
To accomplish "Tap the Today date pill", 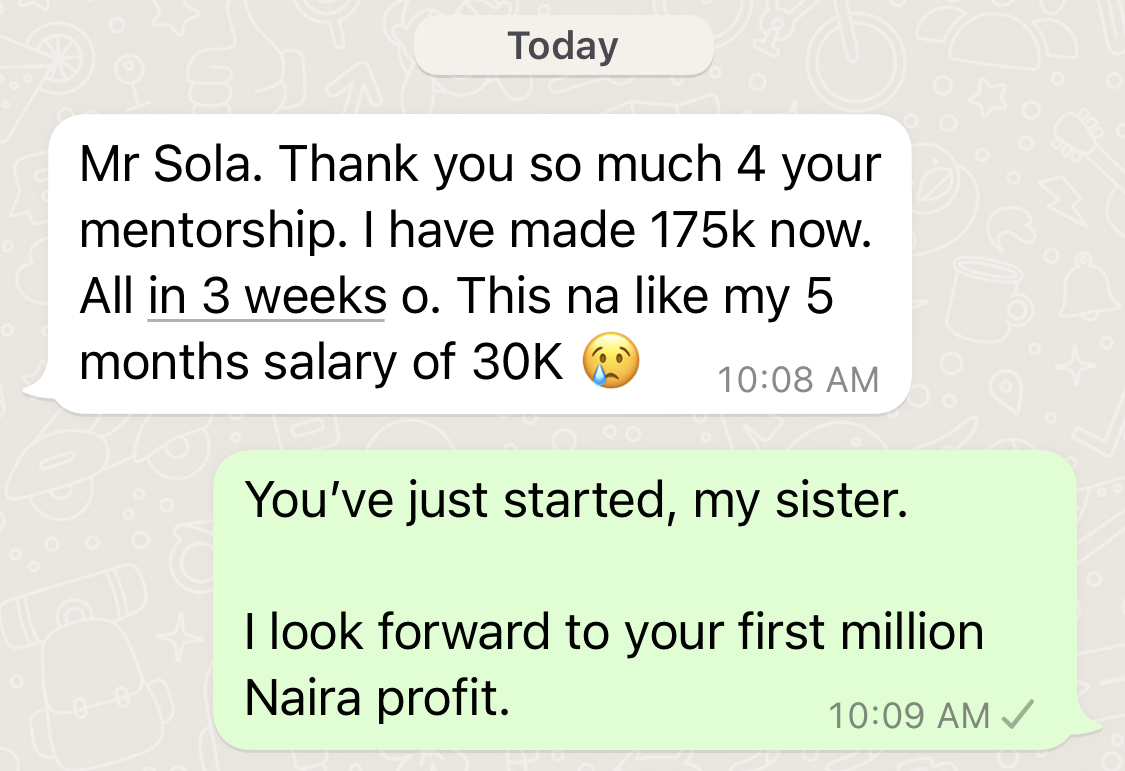I will (563, 46).
